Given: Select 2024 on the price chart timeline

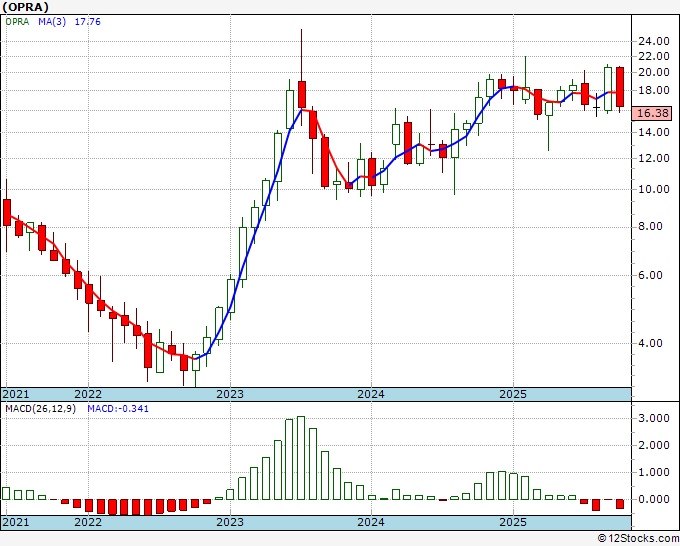Looking at the screenshot, I should [x=371, y=394].
